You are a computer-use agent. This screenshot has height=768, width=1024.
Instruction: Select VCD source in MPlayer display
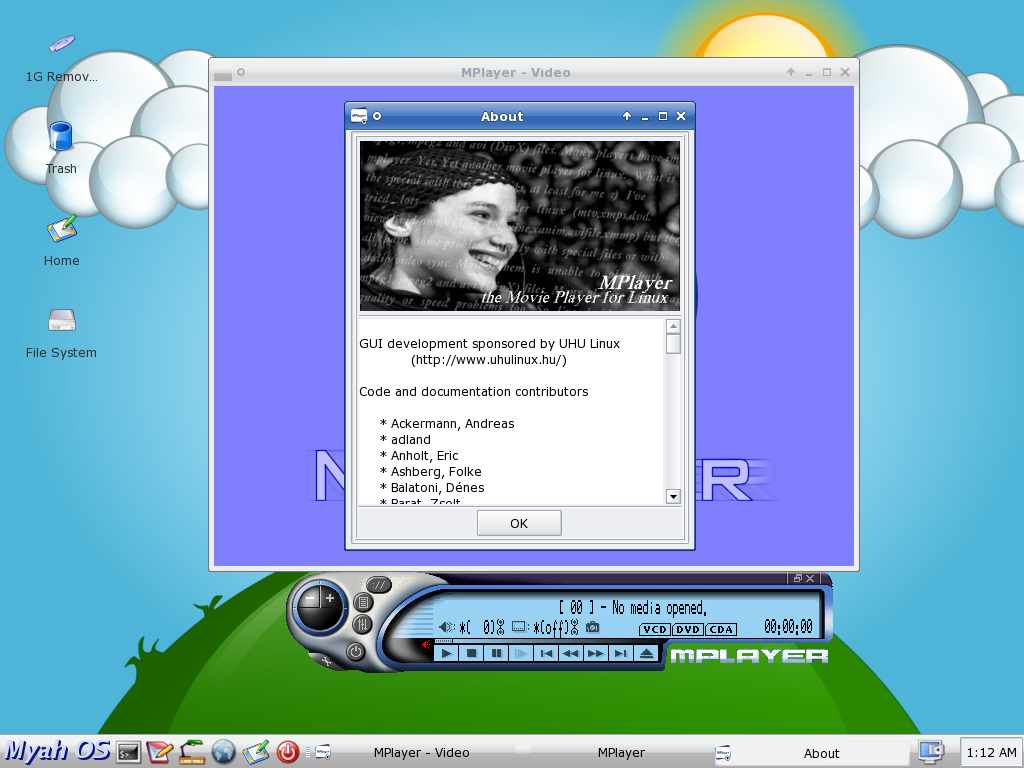coord(654,630)
